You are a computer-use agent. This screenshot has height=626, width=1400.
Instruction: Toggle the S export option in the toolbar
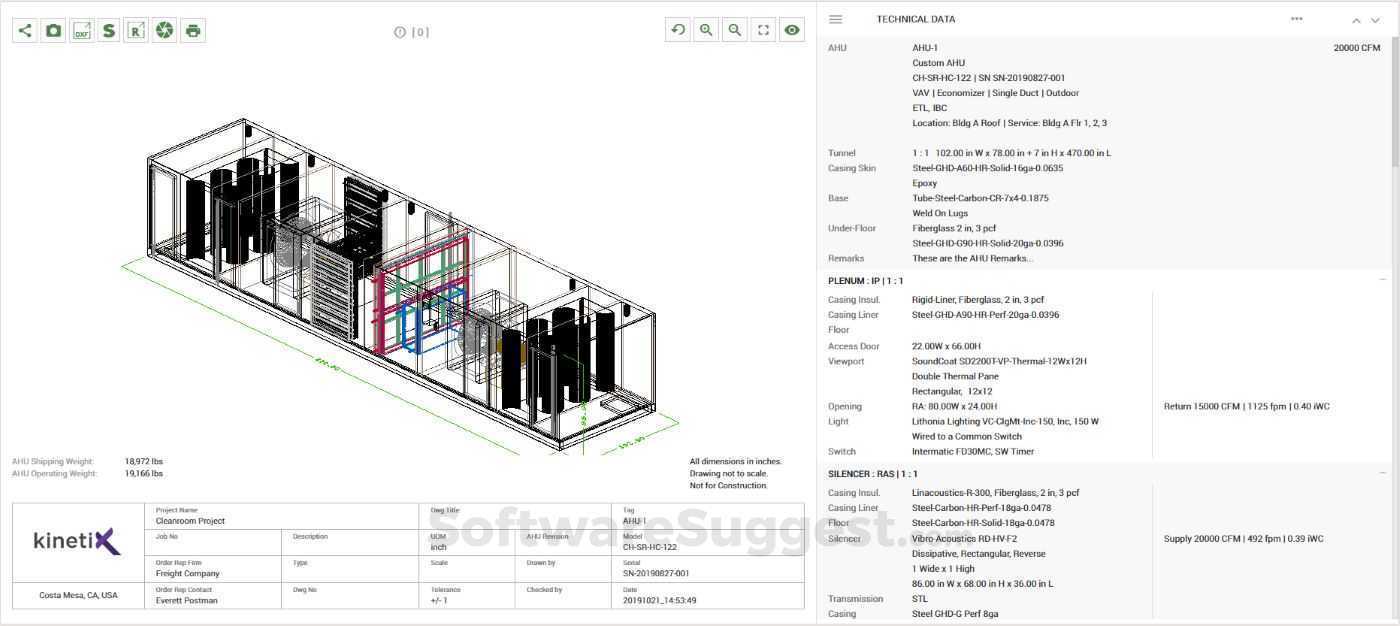[x=109, y=30]
